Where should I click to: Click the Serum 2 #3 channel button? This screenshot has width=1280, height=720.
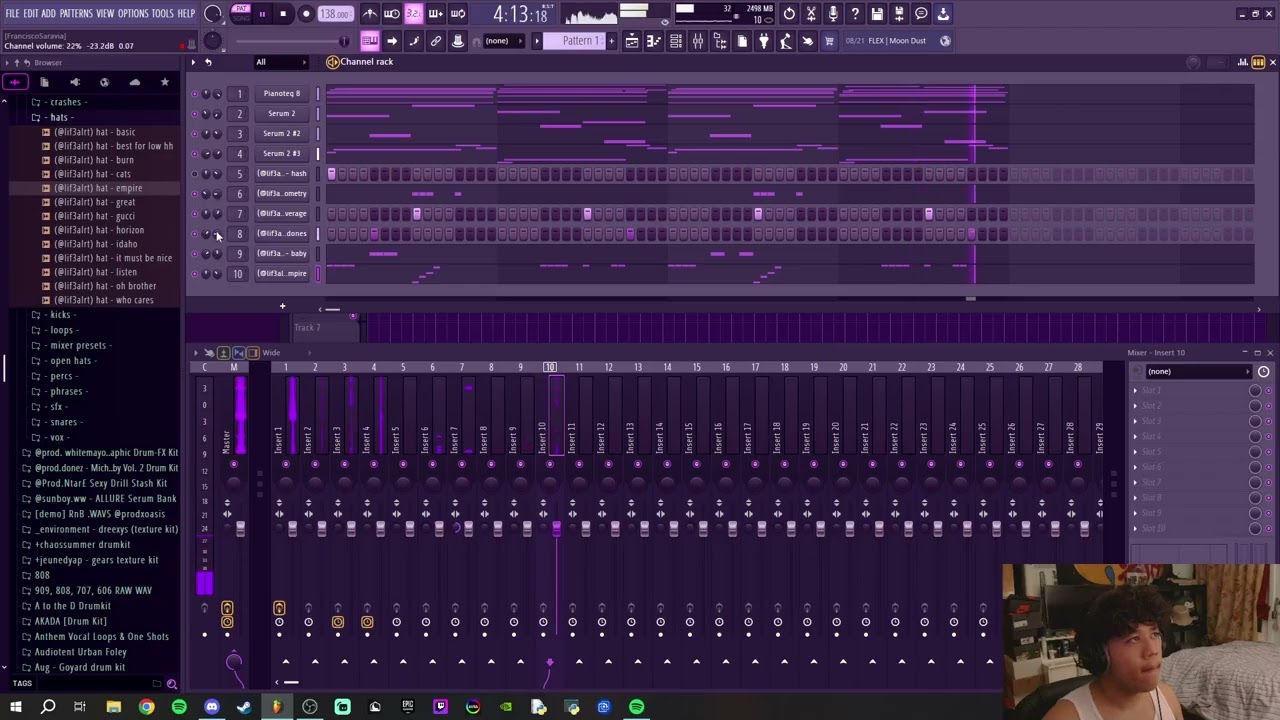(x=282, y=154)
